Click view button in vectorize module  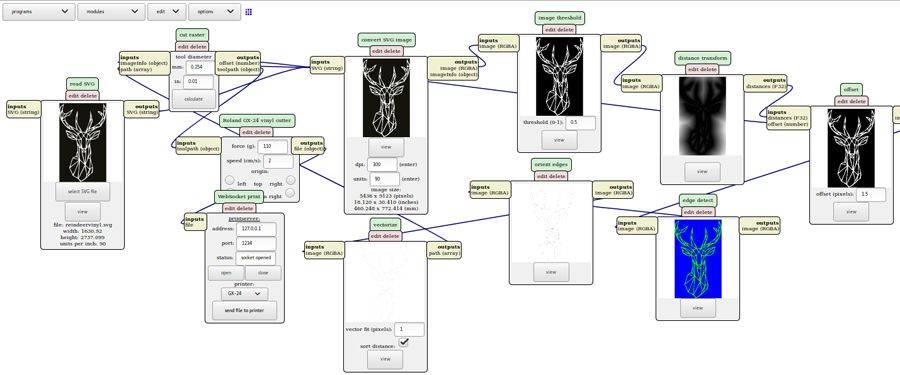[x=385, y=359]
